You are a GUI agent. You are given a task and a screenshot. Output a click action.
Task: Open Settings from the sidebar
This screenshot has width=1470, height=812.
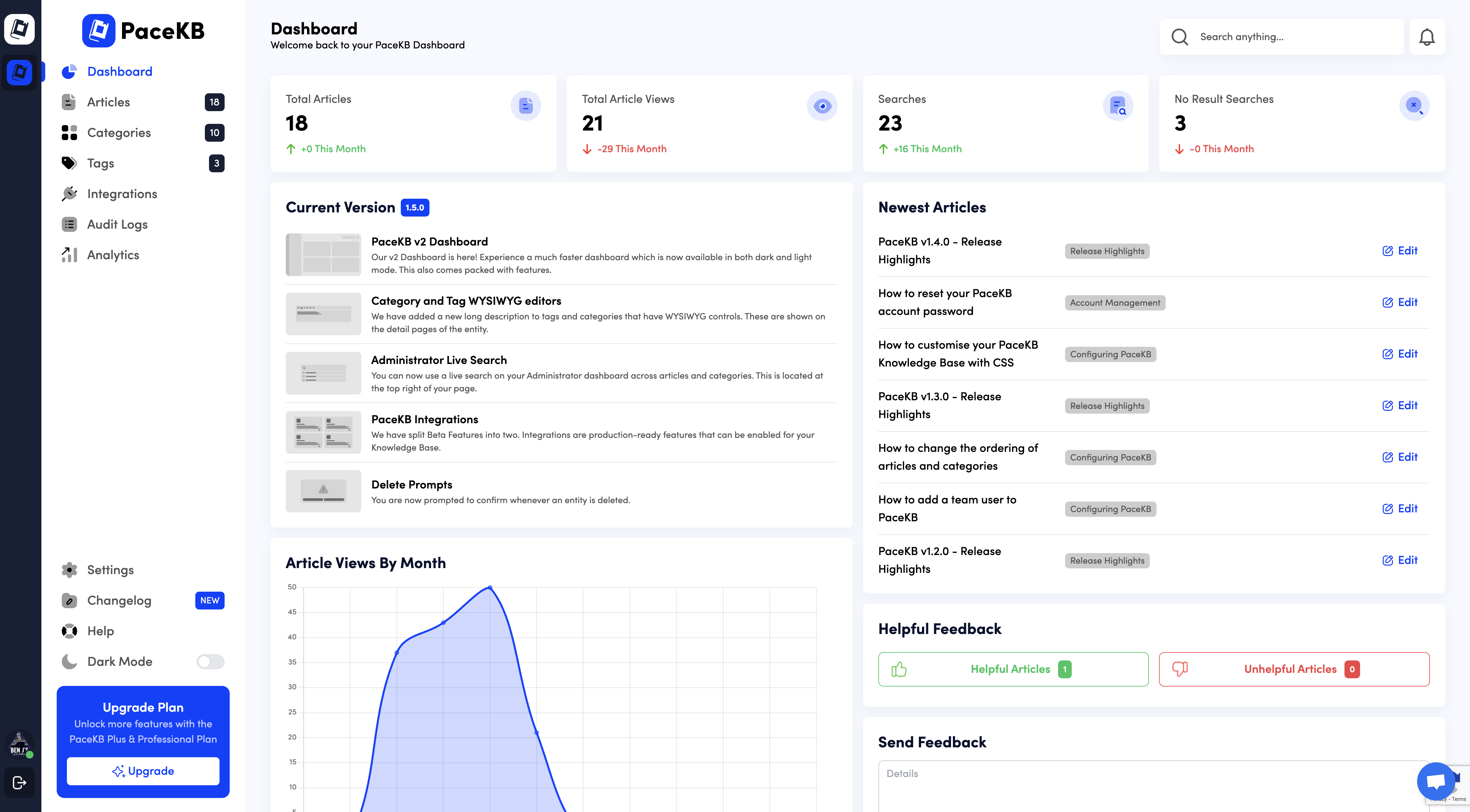pos(110,570)
